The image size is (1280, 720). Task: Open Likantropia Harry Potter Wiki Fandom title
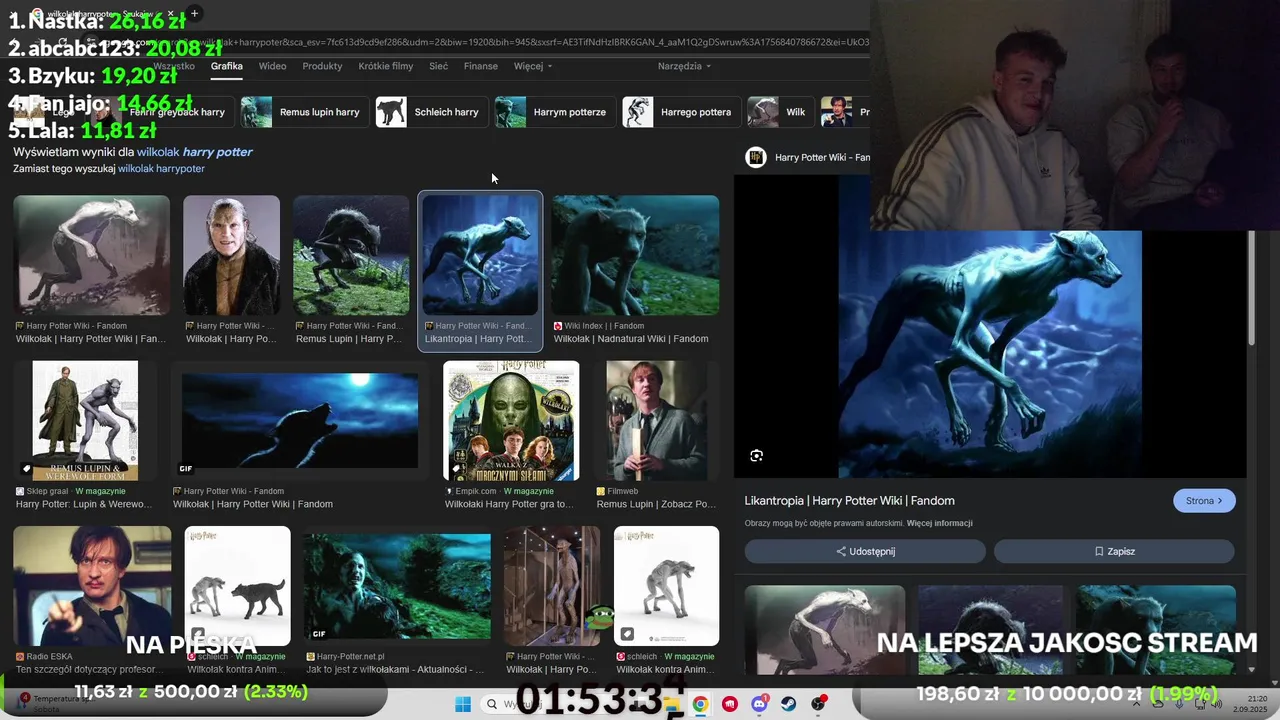849,501
